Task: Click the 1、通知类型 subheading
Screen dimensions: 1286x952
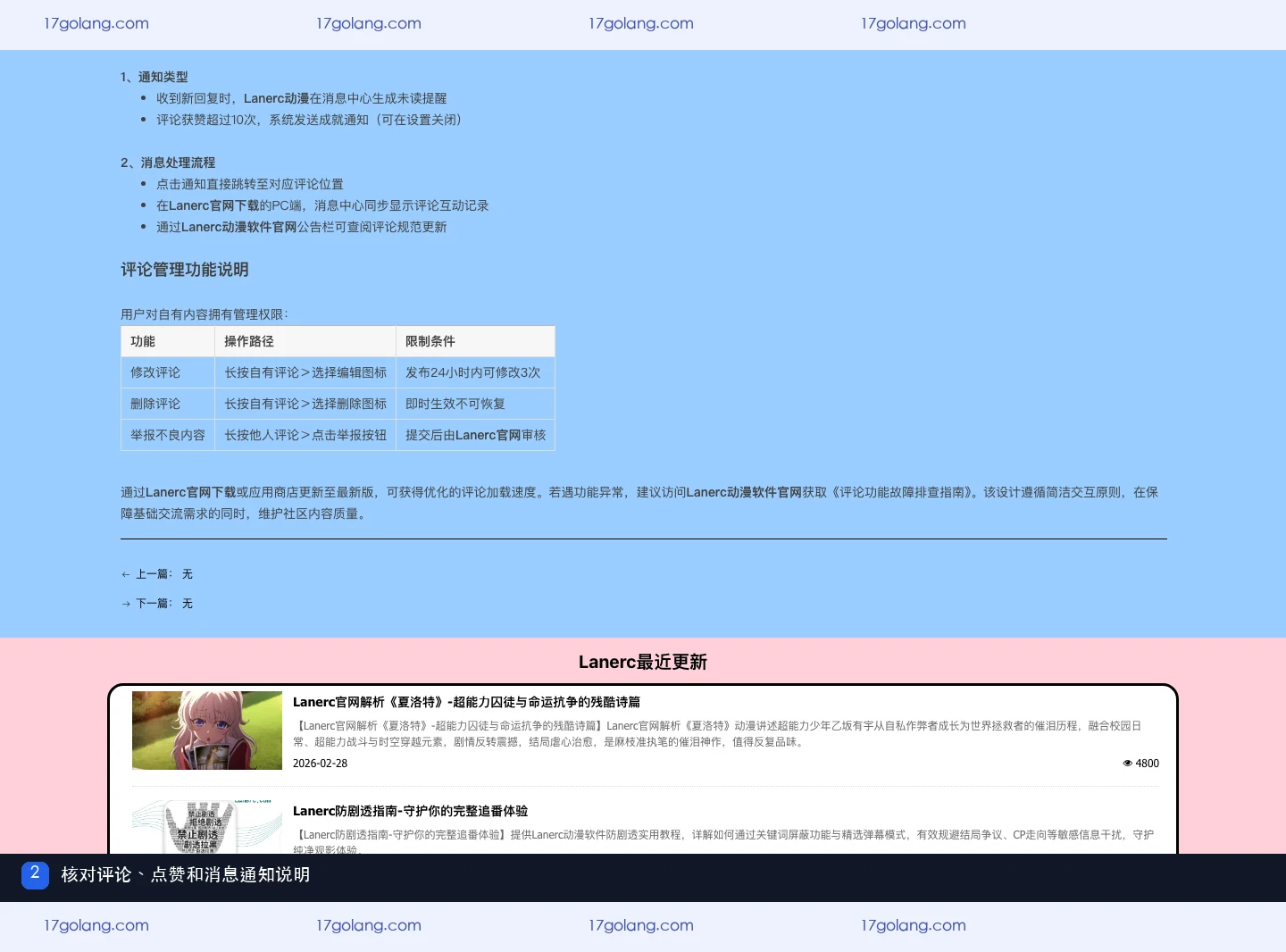Action: 154,77
